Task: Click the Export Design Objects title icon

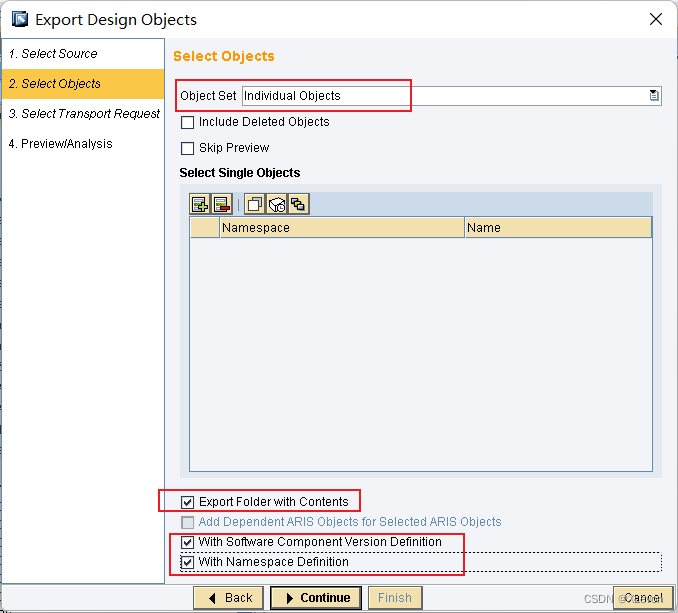Action: tap(20, 19)
